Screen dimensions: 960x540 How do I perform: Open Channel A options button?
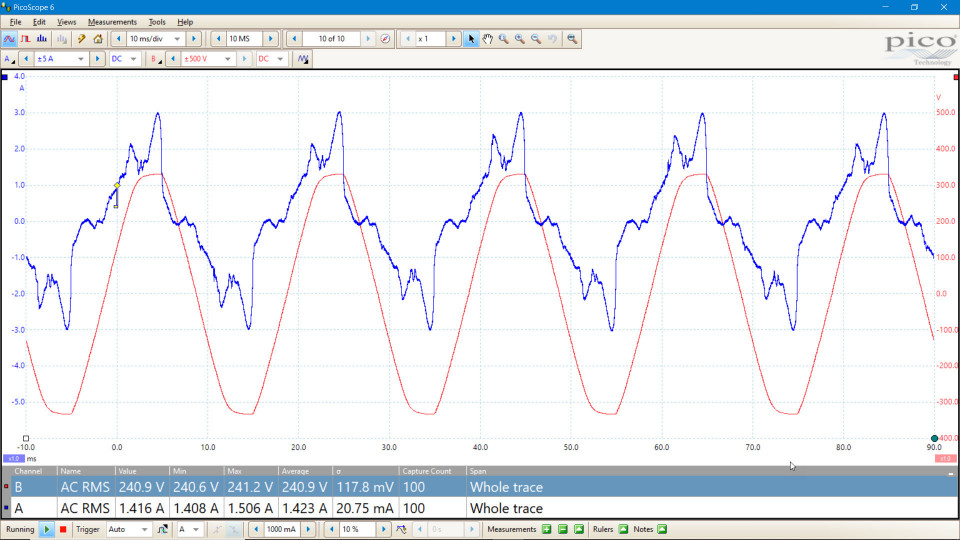[x=9, y=59]
